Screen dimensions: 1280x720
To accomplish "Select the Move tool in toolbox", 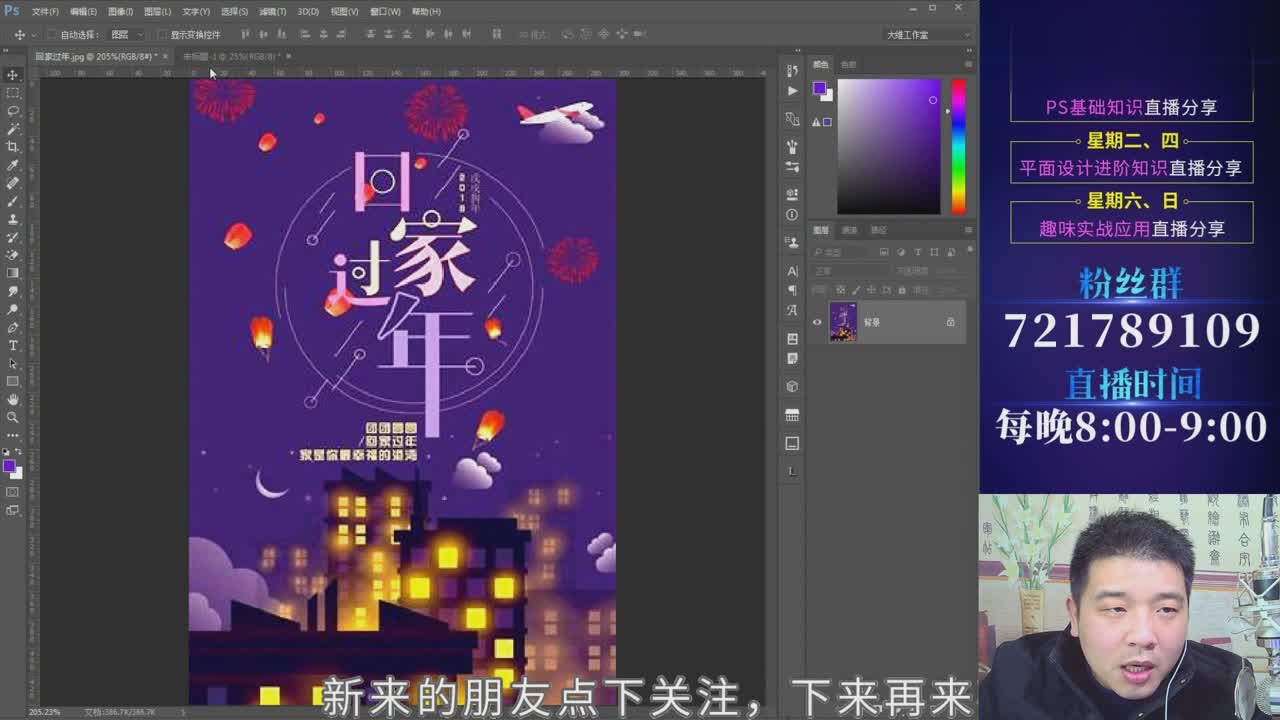I will click(13, 75).
